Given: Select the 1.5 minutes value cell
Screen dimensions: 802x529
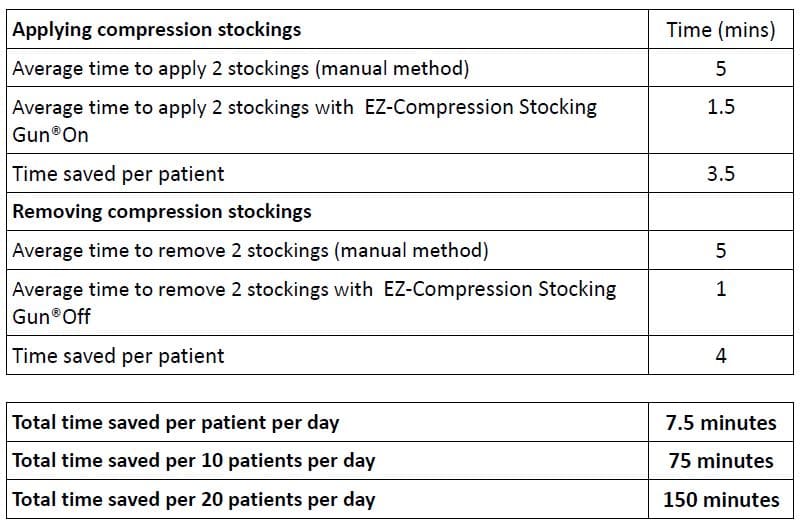Looking at the screenshot, I should (x=720, y=107).
